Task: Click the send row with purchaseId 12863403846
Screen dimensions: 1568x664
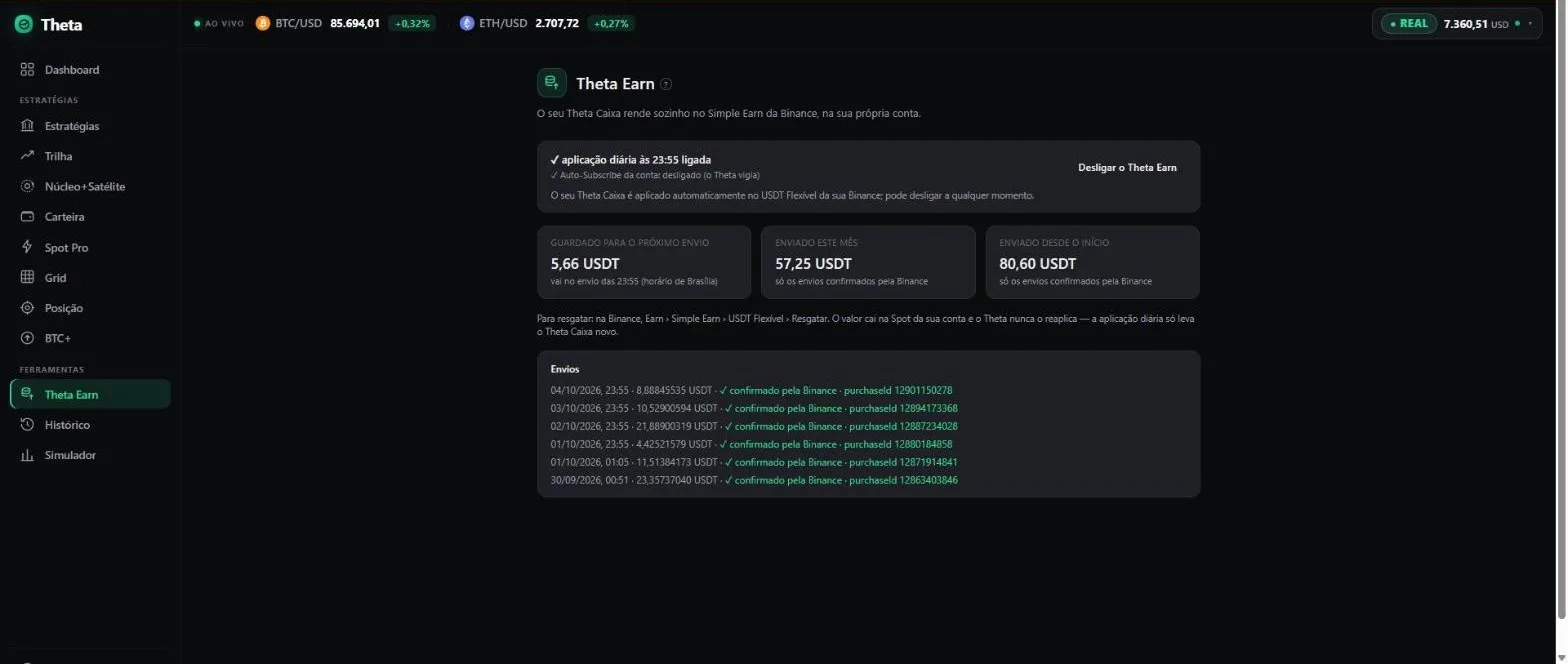Action: [754, 480]
